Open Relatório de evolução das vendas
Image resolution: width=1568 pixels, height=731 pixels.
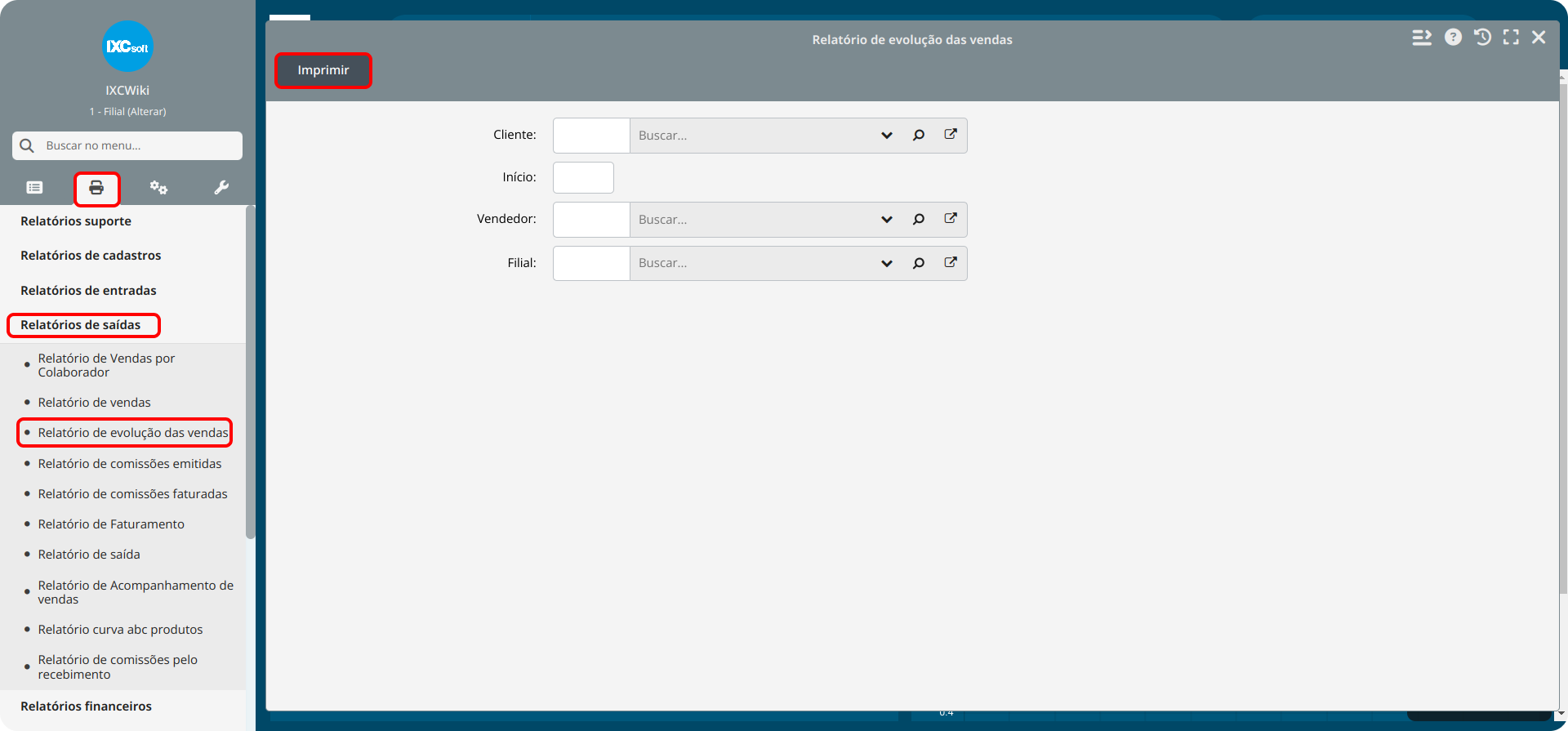point(133,433)
